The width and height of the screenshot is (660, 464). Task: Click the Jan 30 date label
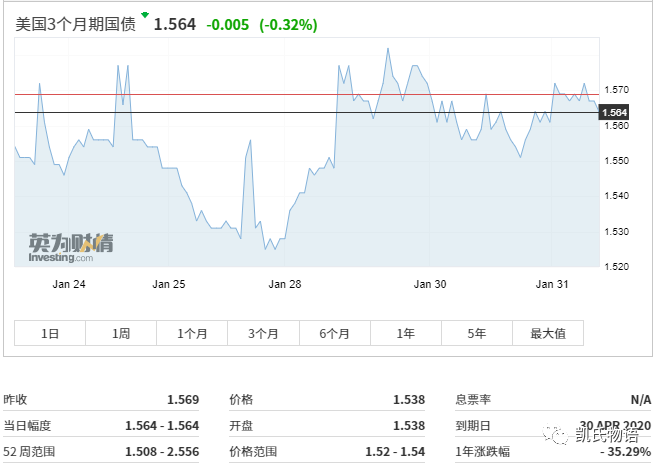coord(430,284)
